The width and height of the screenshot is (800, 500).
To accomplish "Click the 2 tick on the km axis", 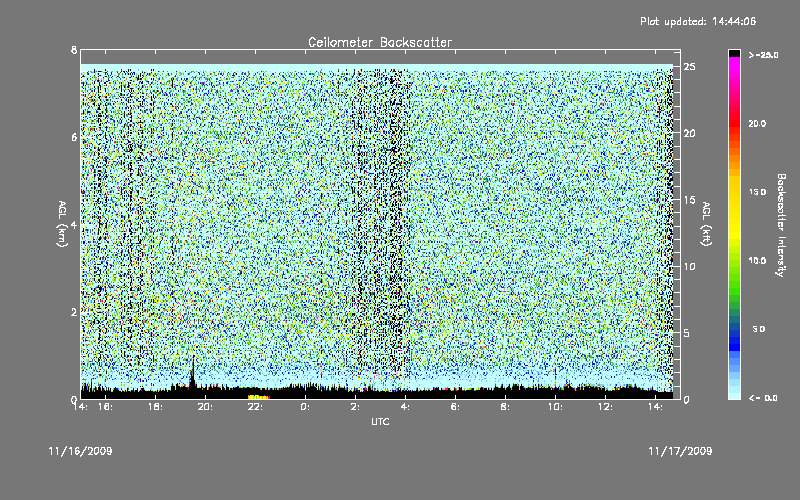I will [x=74, y=312].
